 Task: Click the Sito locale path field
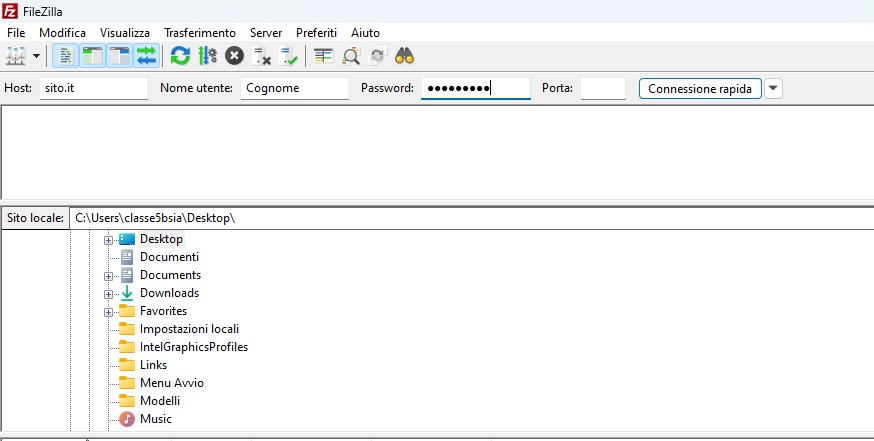(472, 218)
